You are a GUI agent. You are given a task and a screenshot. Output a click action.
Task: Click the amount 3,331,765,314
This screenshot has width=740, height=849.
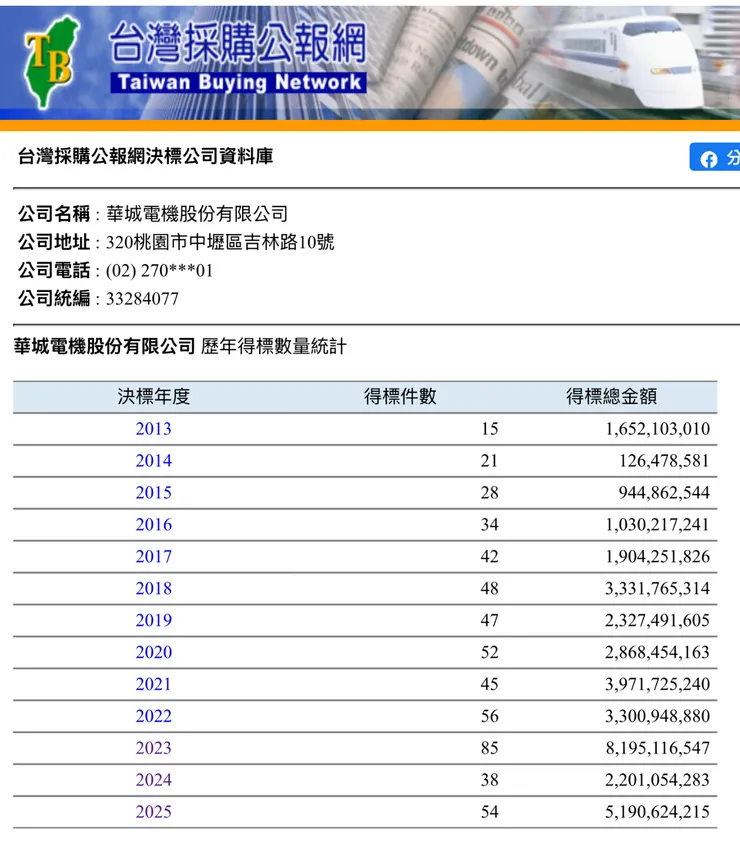coord(657,589)
